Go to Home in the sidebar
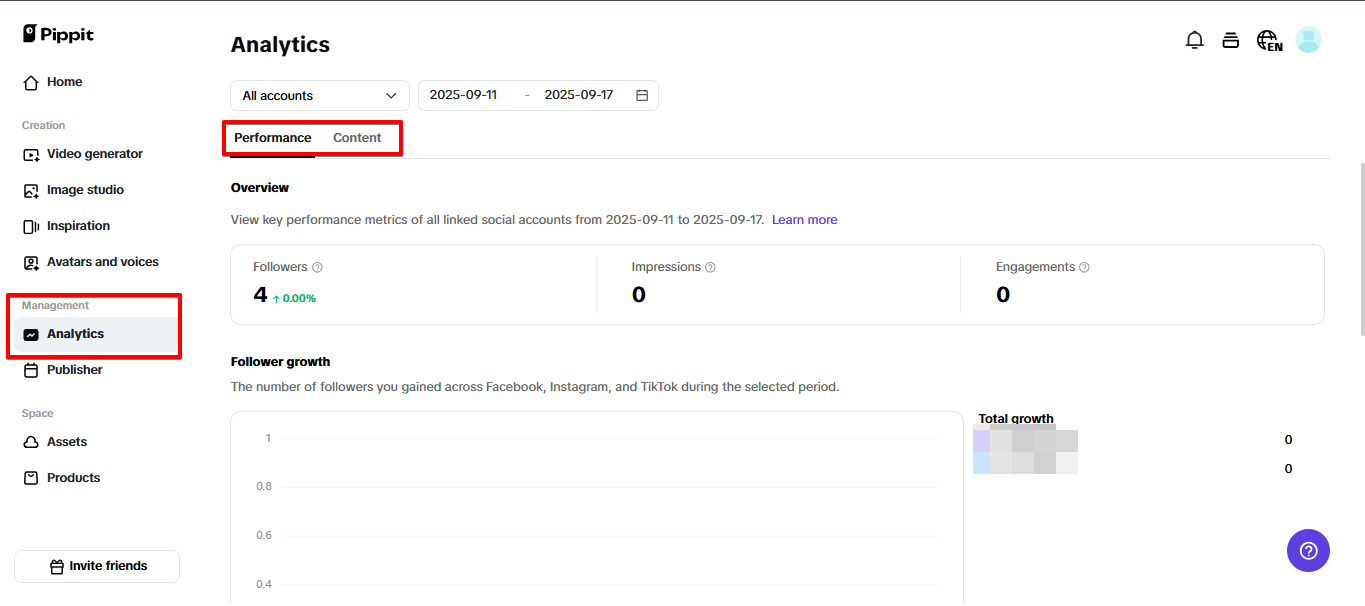 [x=64, y=81]
